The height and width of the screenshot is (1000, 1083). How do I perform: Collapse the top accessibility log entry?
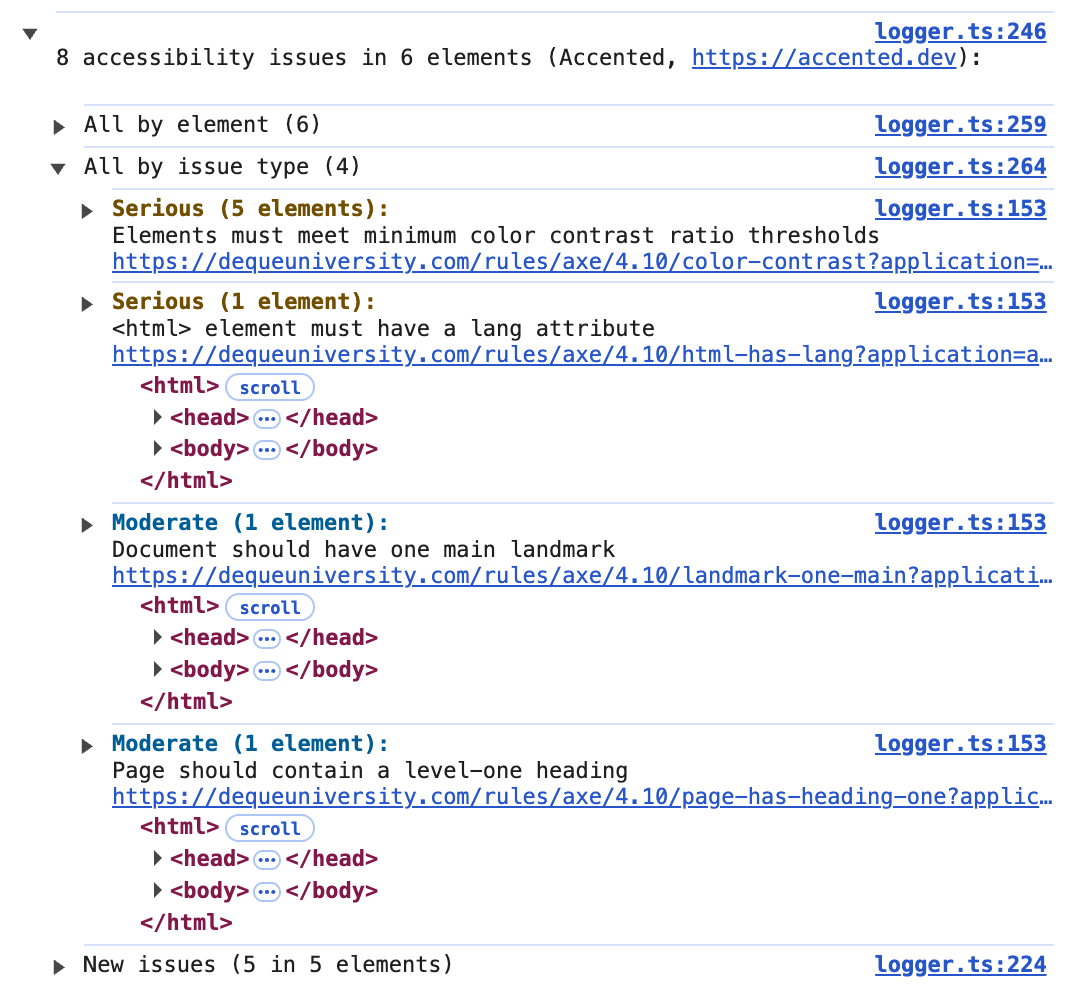pos(29,33)
